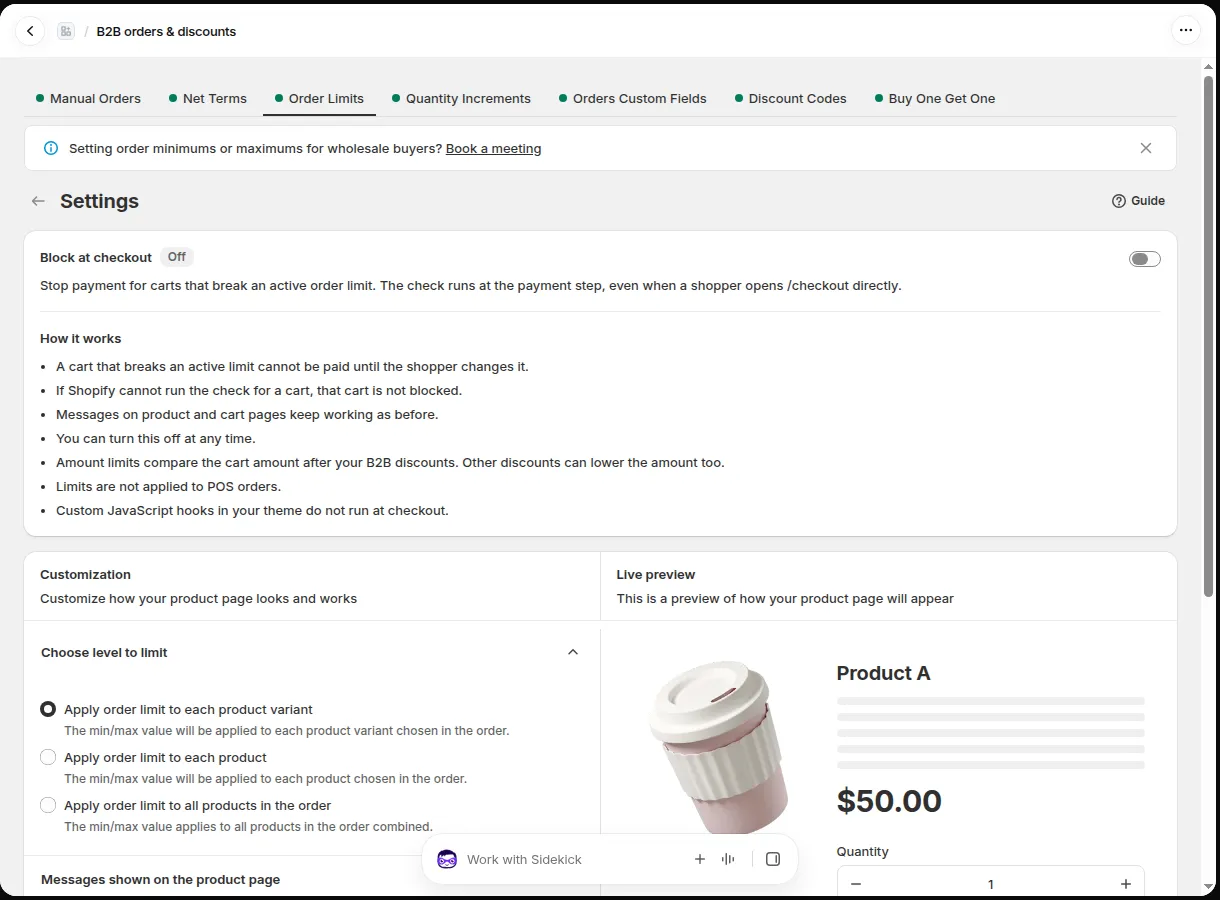Image resolution: width=1220 pixels, height=900 pixels.
Task: Select Apply order limit to each product variant
Action: 48,709
